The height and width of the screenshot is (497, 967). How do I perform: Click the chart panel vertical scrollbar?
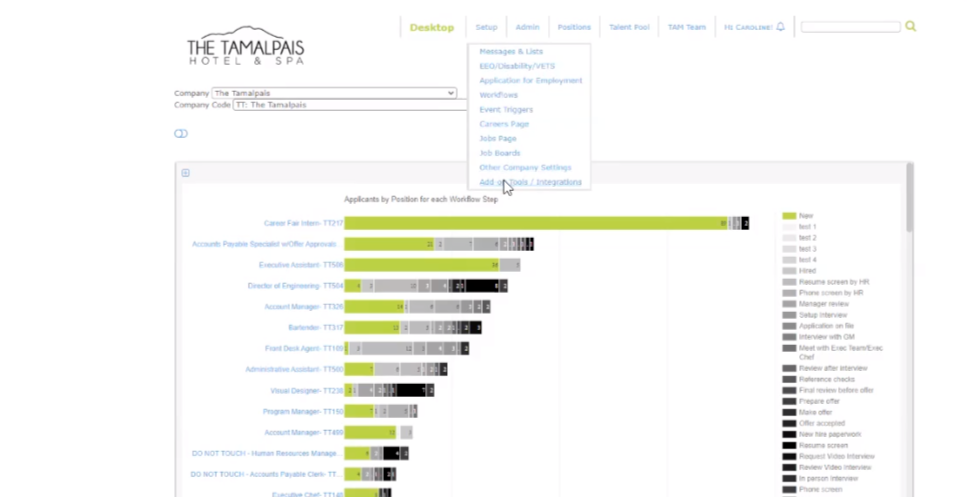click(909, 197)
